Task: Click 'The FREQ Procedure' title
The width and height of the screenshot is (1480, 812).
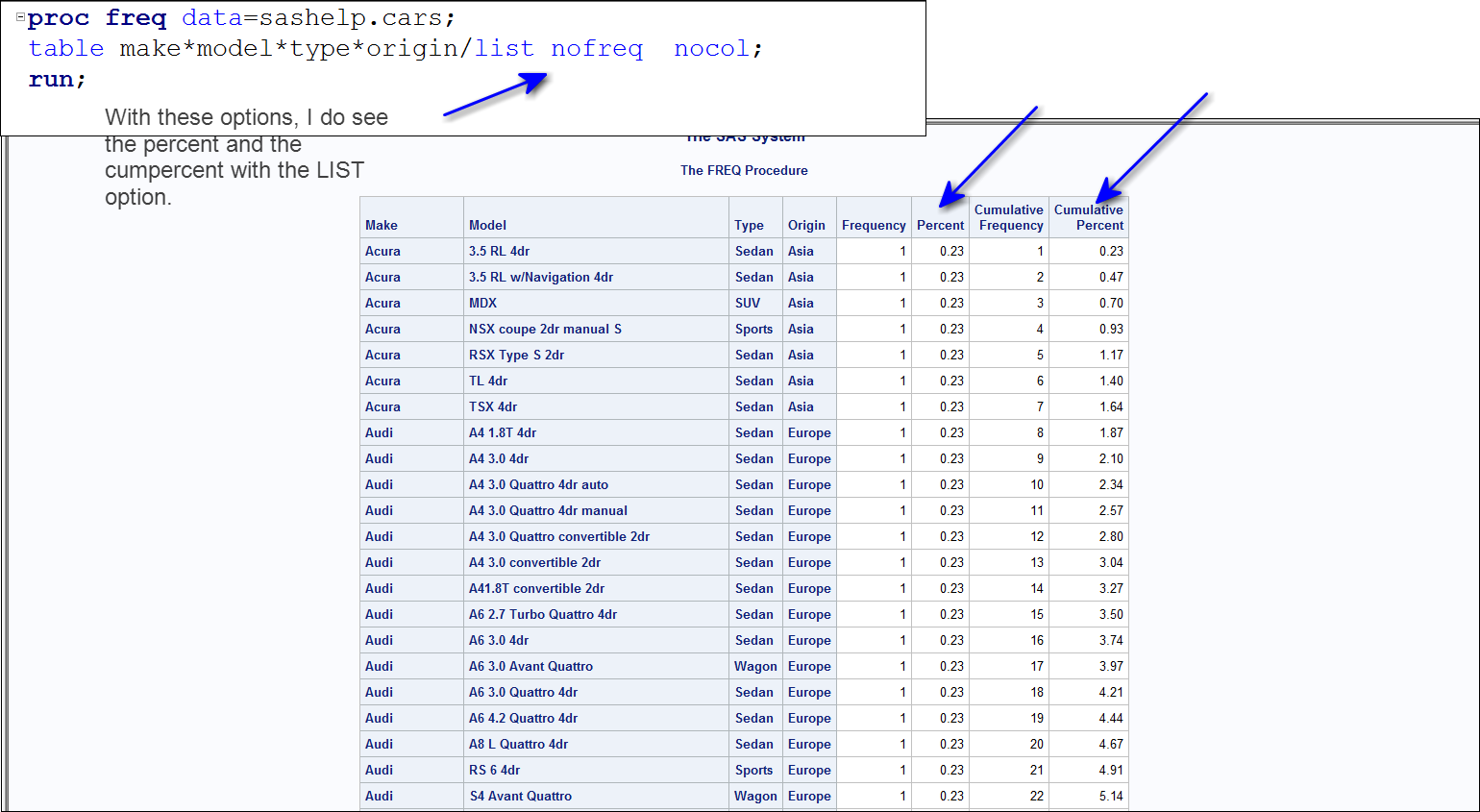Action: [744, 170]
